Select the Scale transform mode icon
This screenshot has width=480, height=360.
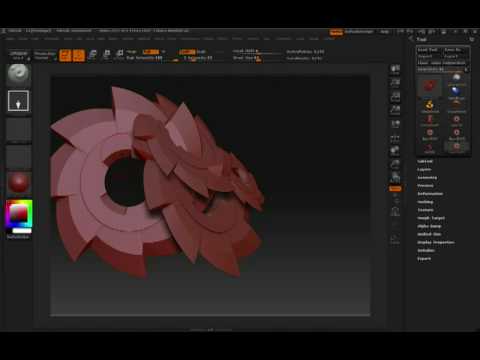coord(107,55)
